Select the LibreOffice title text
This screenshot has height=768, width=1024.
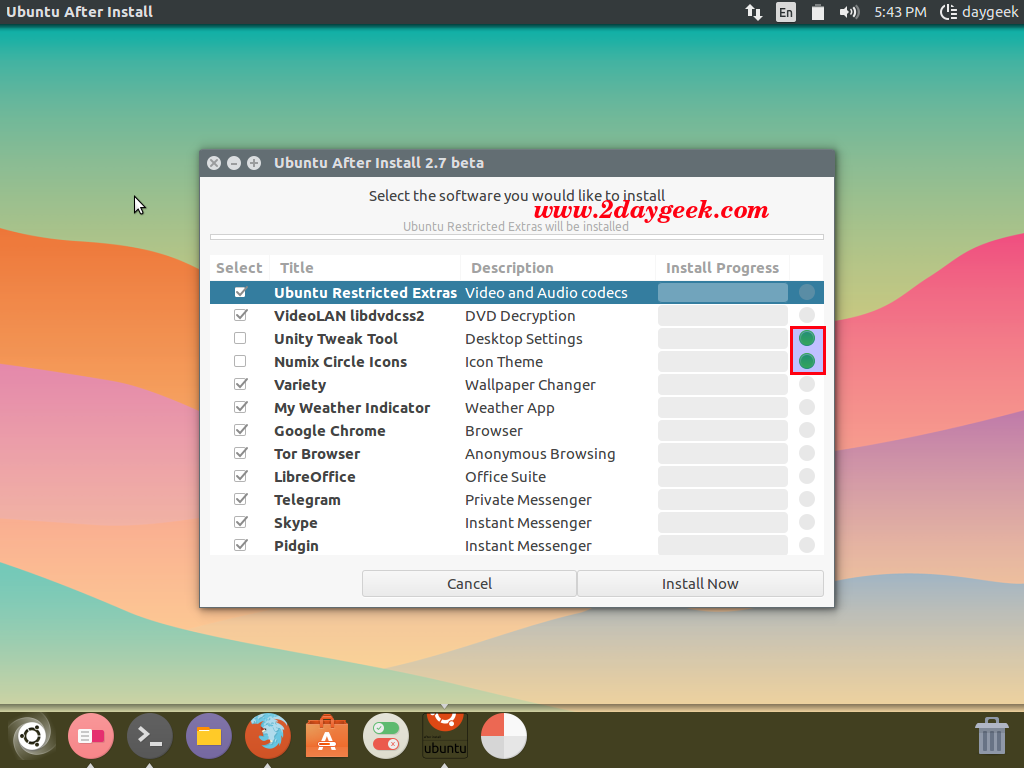[x=314, y=477]
